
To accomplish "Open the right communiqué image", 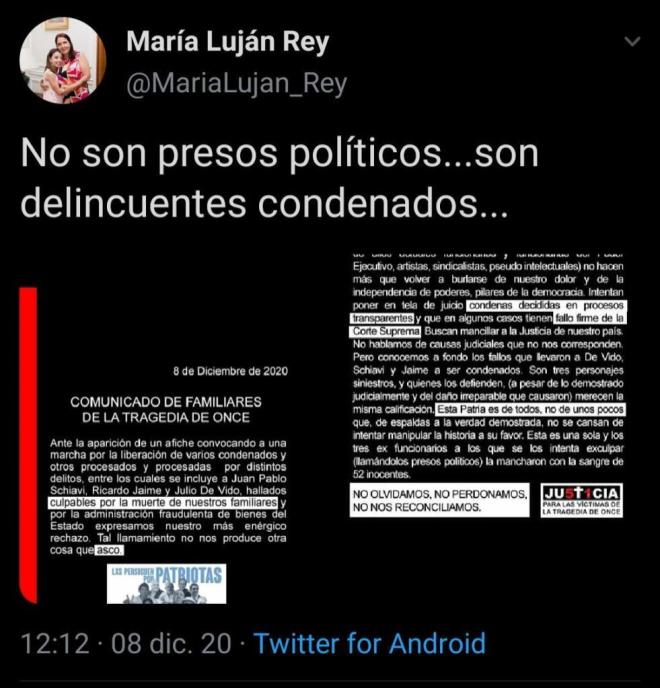I will click(x=488, y=385).
